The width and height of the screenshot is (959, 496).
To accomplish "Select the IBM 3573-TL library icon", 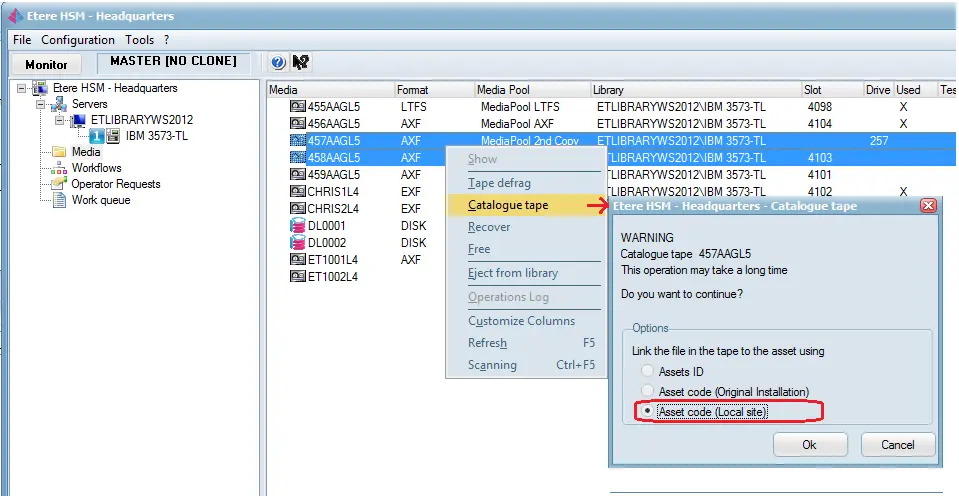I will [114, 136].
